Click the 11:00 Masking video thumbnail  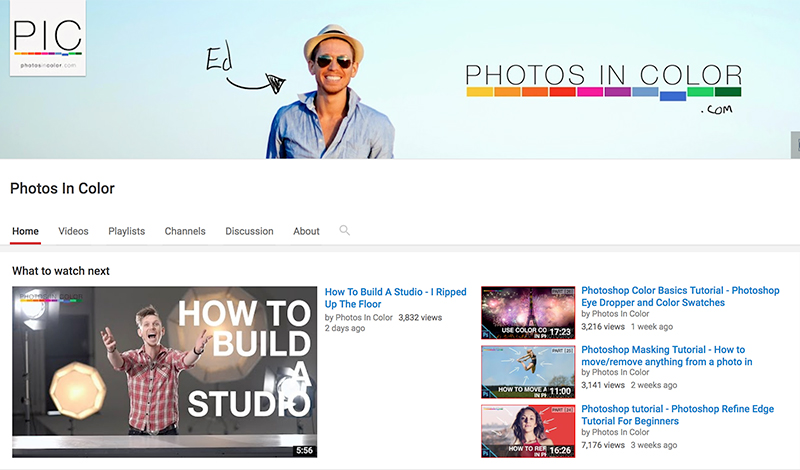coord(528,372)
